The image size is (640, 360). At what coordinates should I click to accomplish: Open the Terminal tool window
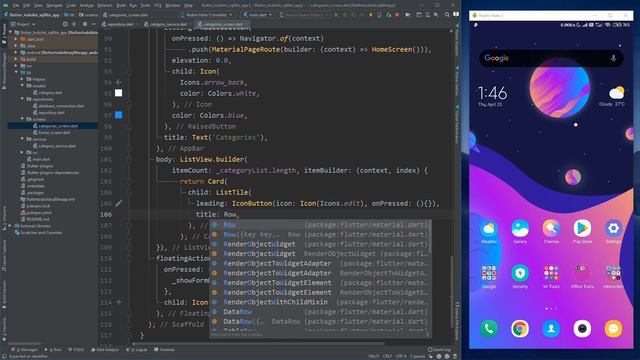coord(164,350)
